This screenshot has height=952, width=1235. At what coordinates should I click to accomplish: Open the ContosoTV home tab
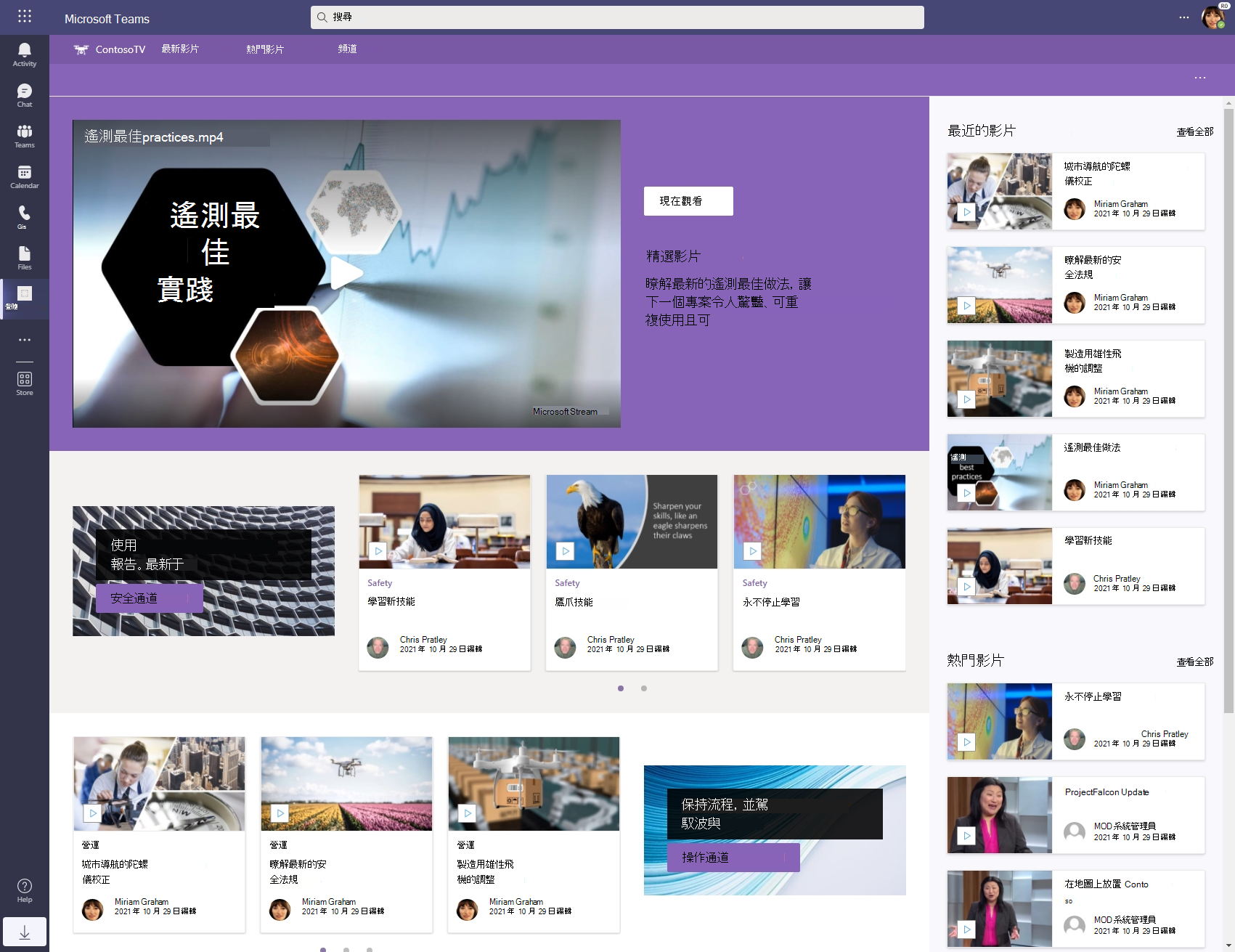tap(121, 49)
